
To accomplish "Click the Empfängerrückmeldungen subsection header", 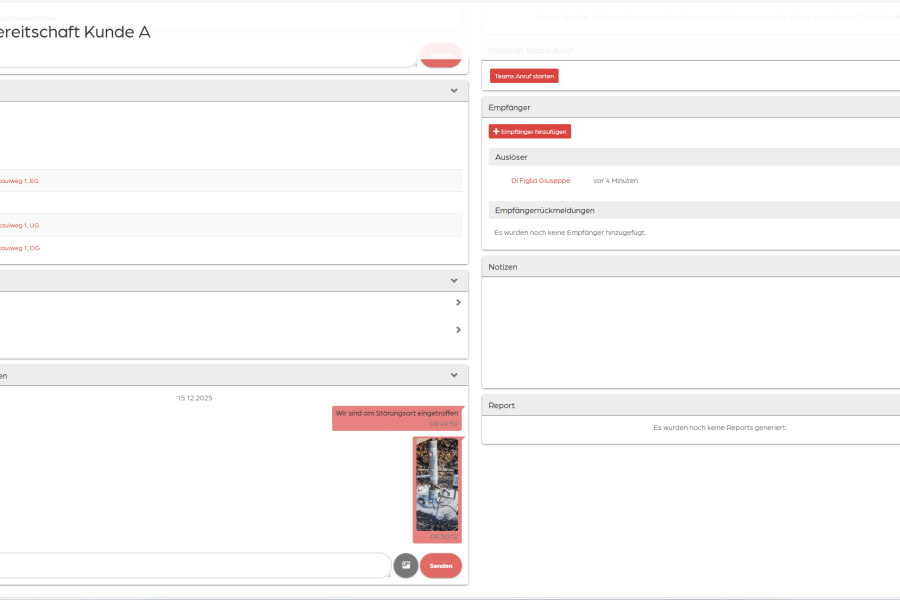I will pyautogui.click(x=695, y=210).
